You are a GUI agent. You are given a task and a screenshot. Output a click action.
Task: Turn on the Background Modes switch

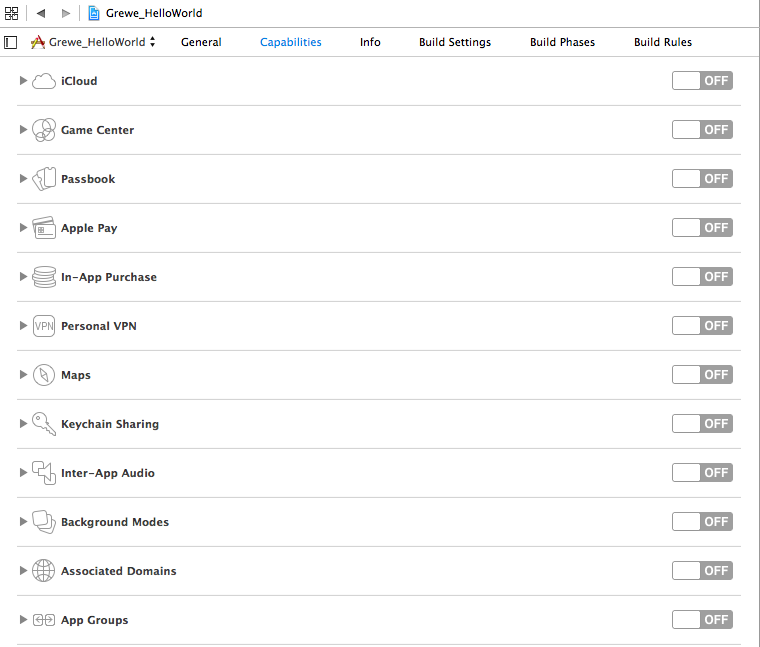tap(702, 522)
